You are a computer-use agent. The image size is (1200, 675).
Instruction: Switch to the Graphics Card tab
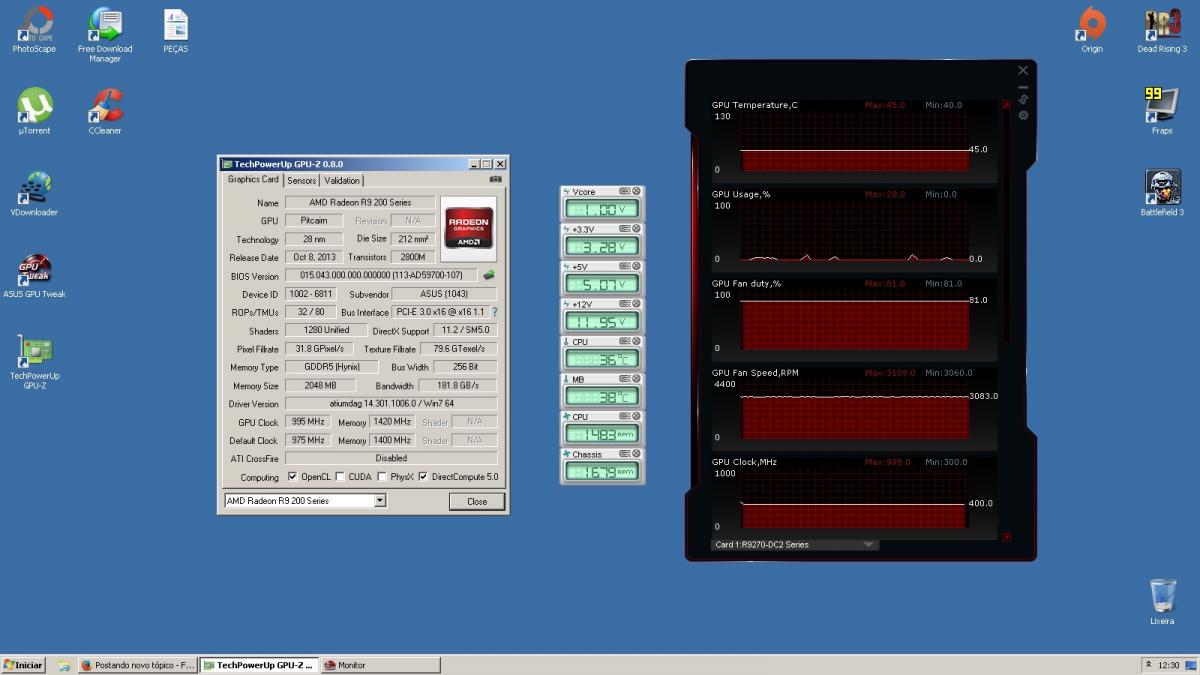pyautogui.click(x=254, y=180)
